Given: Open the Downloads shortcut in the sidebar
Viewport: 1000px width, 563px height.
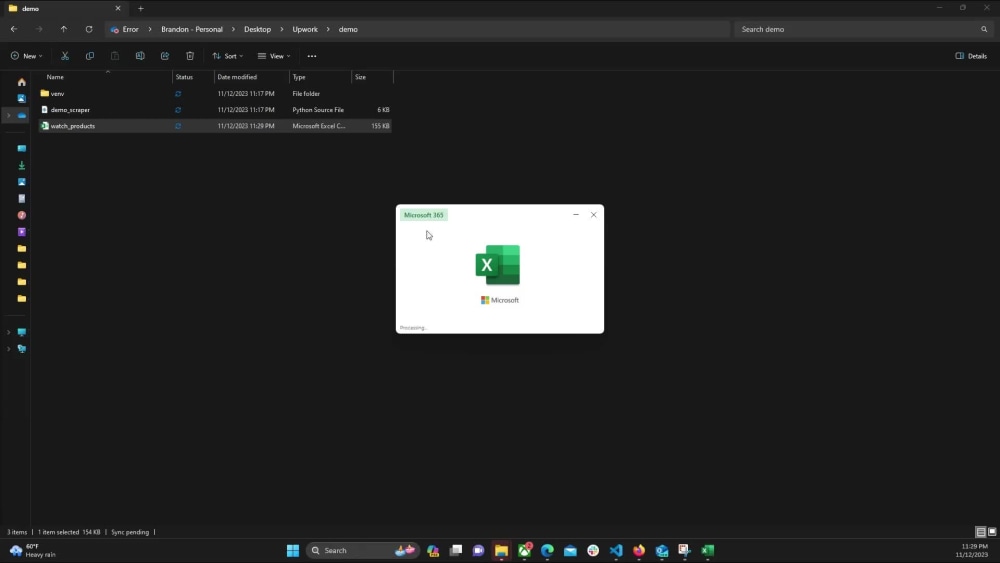Looking at the screenshot, I should coord(22,165).
